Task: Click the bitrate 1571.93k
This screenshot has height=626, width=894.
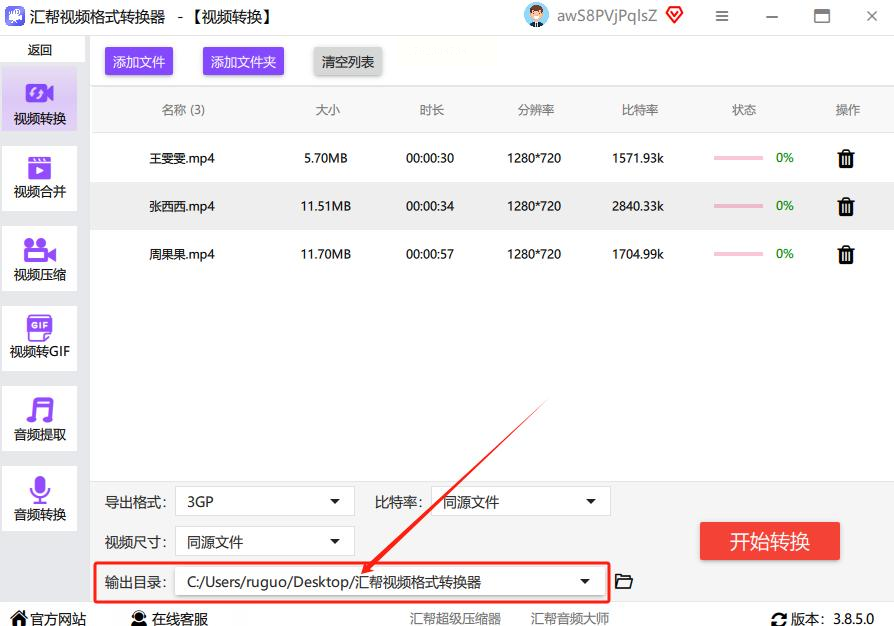Action: pyautogui.click(x=637, y=158)
